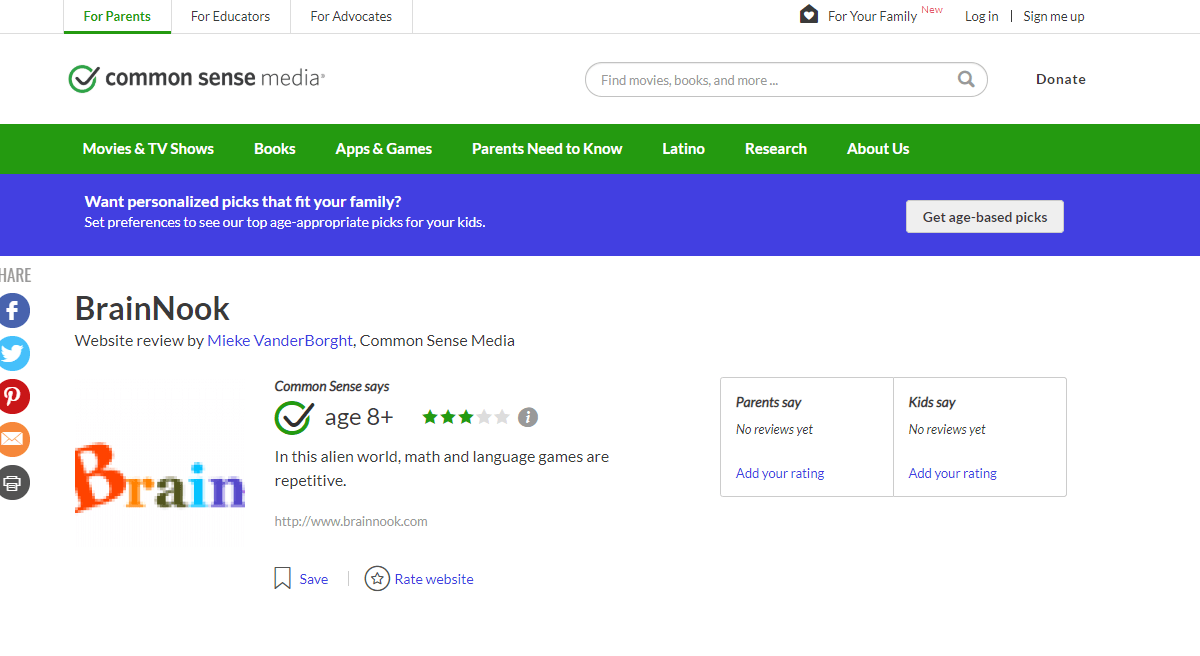Share on Twitter icon

point(13,354)
